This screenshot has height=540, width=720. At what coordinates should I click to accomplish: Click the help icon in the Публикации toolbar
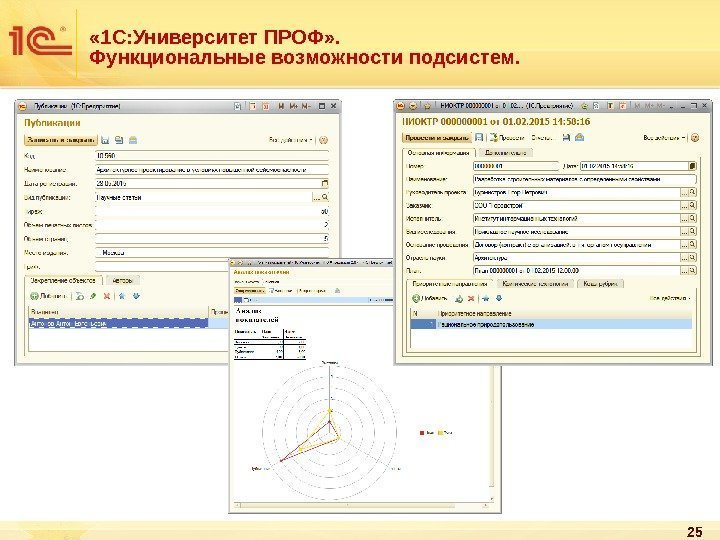(x=323, y=140)
